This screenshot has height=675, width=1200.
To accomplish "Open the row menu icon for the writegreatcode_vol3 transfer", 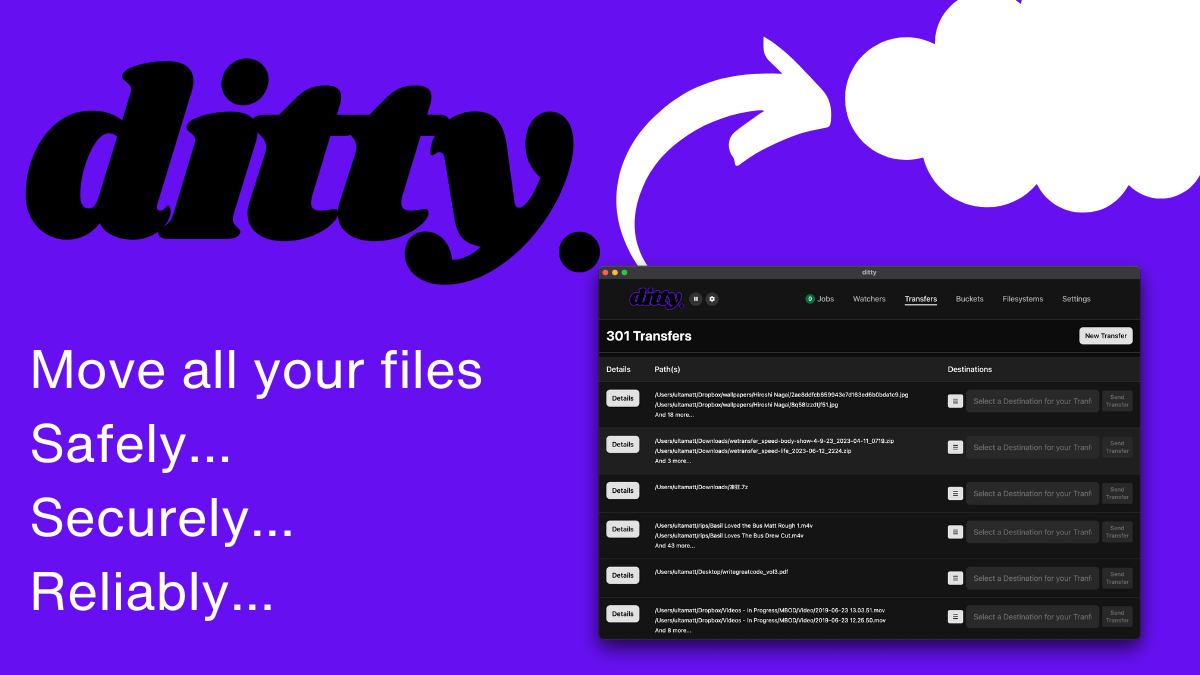I will click(x=953, y=576).
